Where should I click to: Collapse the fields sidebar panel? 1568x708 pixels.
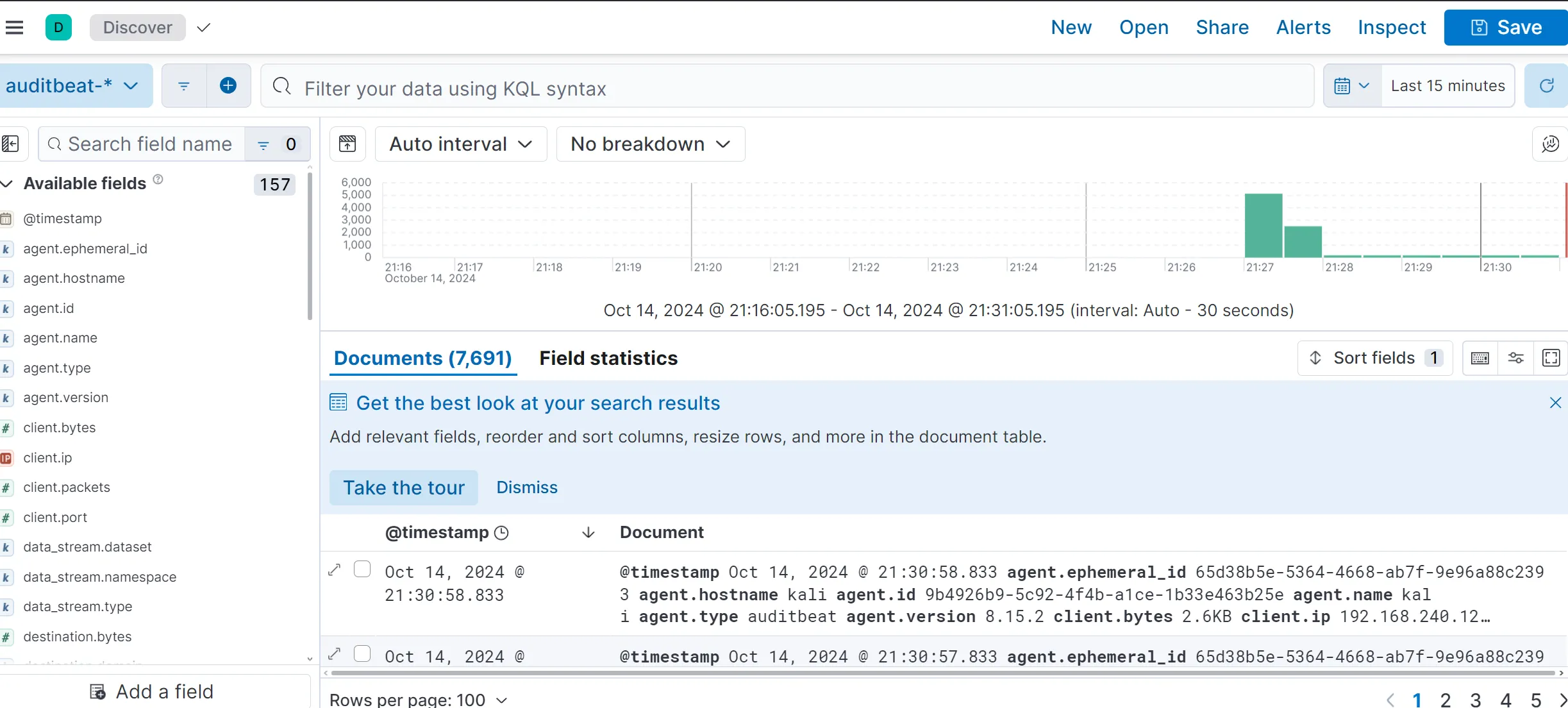11,144
